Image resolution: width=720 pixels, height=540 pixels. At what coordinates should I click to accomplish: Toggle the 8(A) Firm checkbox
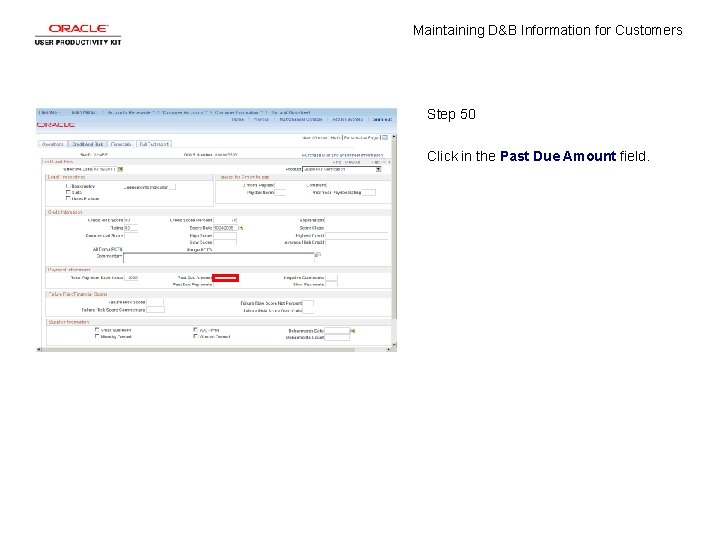(x=196, y=330)
